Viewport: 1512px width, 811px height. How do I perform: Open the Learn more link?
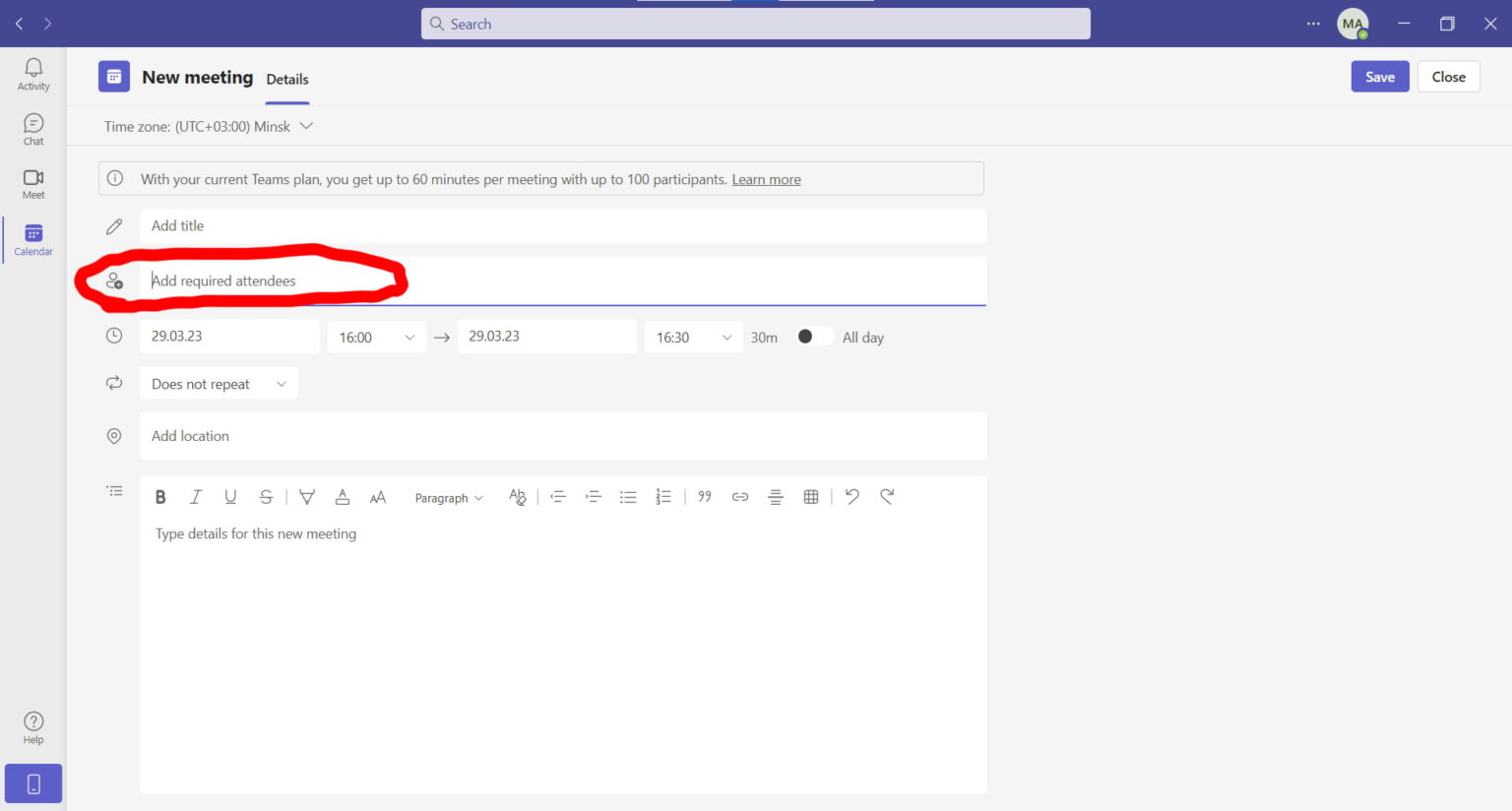pos(766,179)
